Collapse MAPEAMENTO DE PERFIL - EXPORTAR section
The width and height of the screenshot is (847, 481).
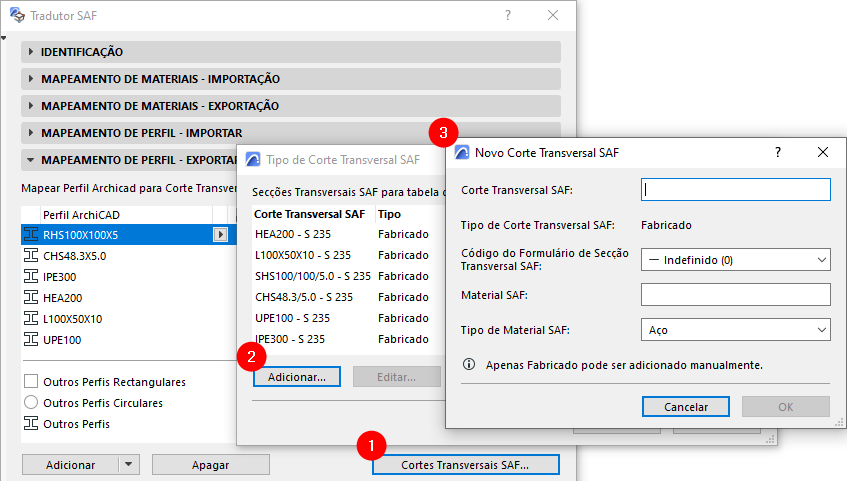click(x=30, y=160)
